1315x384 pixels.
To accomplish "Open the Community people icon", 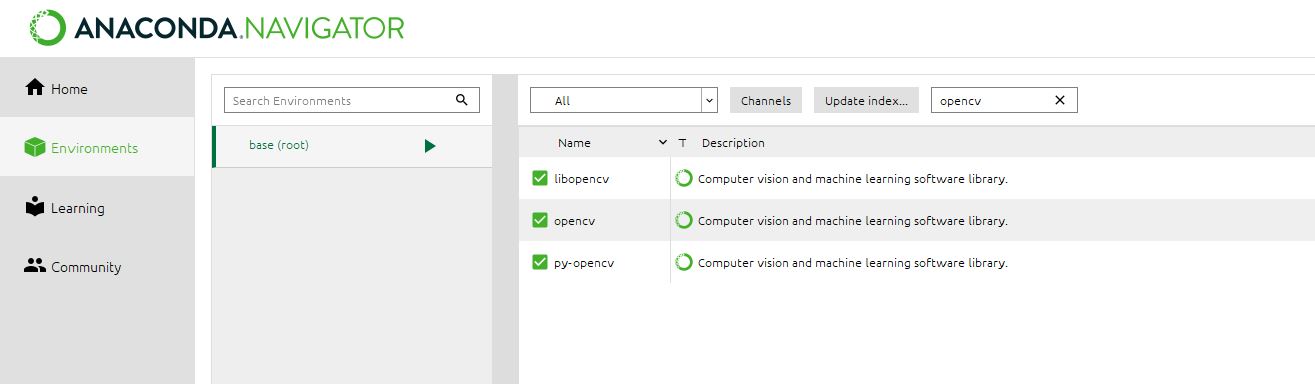I will click(35, 266).
